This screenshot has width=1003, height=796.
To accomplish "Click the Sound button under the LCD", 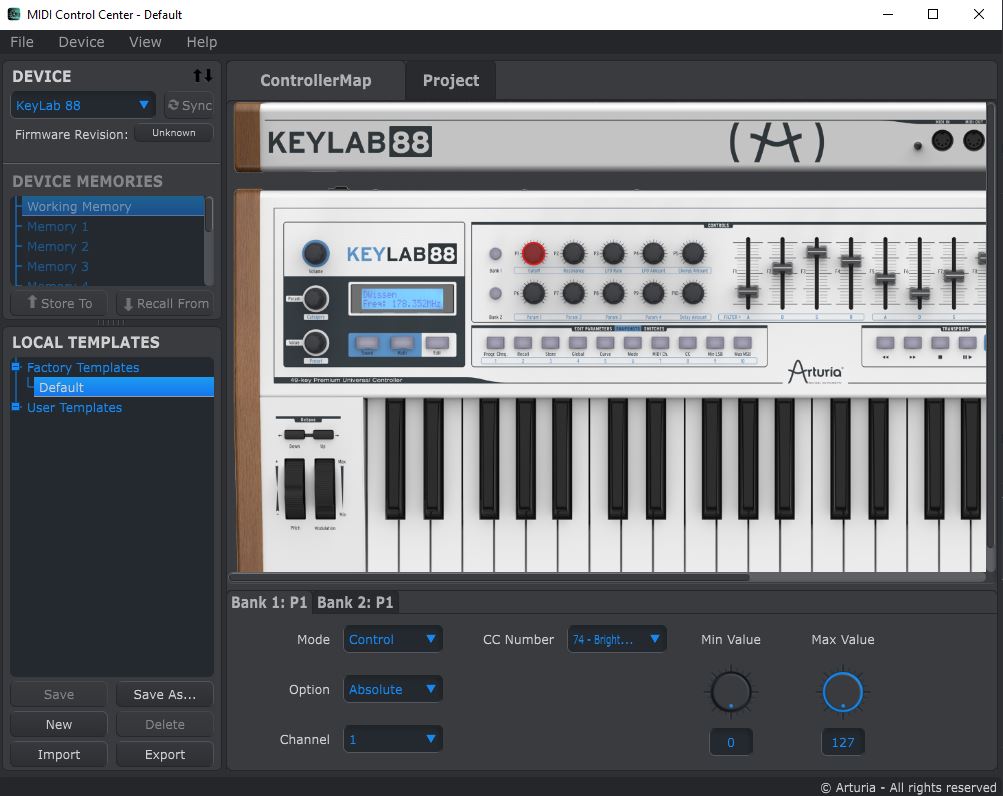I will tap(367, 343).
